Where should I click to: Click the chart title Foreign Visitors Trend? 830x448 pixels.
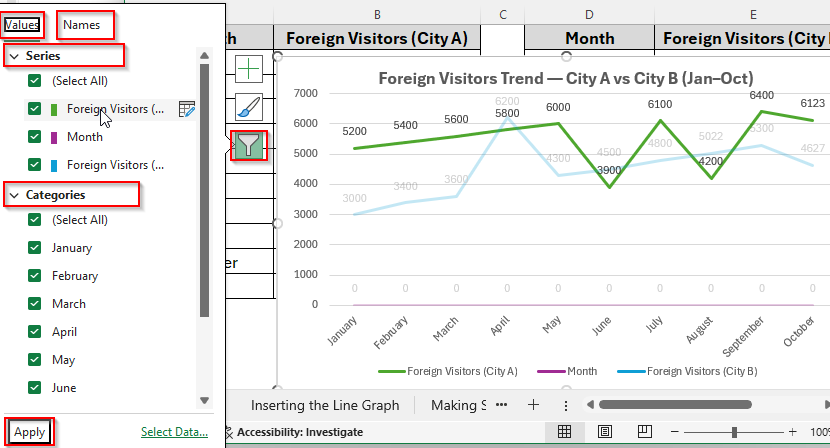click(x=566, y=78)
